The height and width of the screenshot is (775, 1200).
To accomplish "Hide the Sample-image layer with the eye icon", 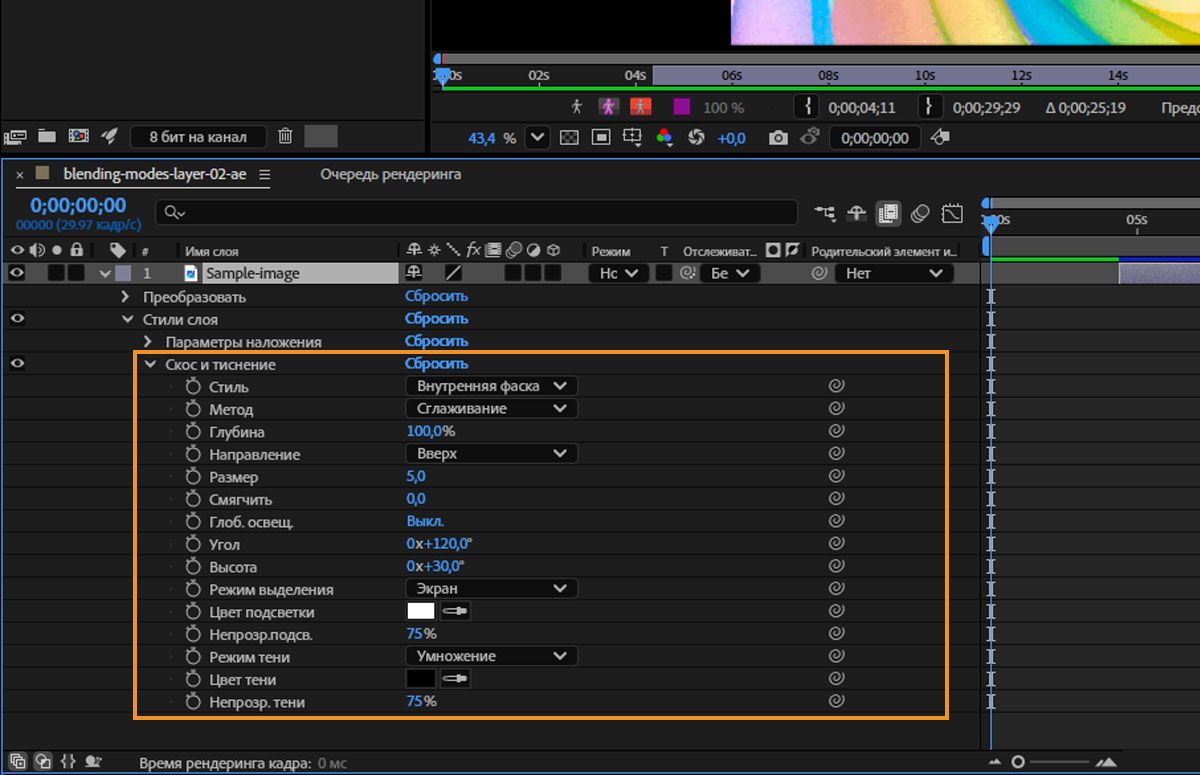I will pos(17,273).
